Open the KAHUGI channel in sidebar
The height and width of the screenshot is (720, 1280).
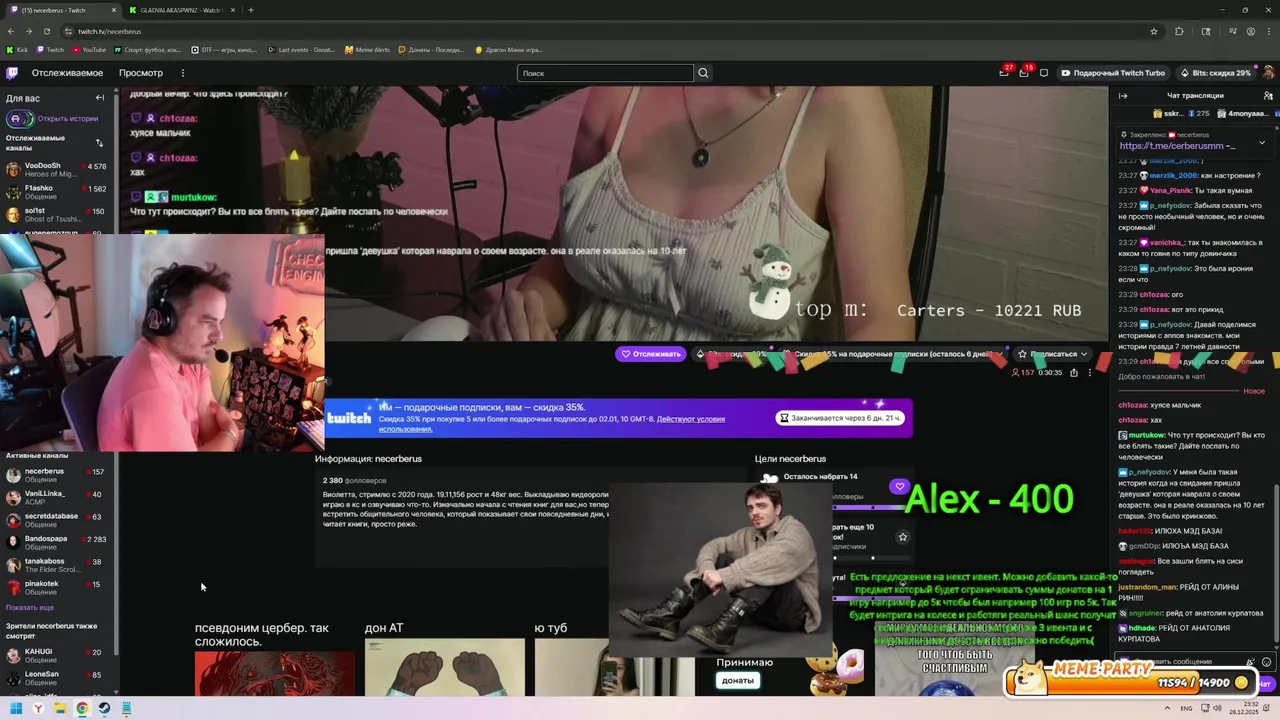(56, 656)
